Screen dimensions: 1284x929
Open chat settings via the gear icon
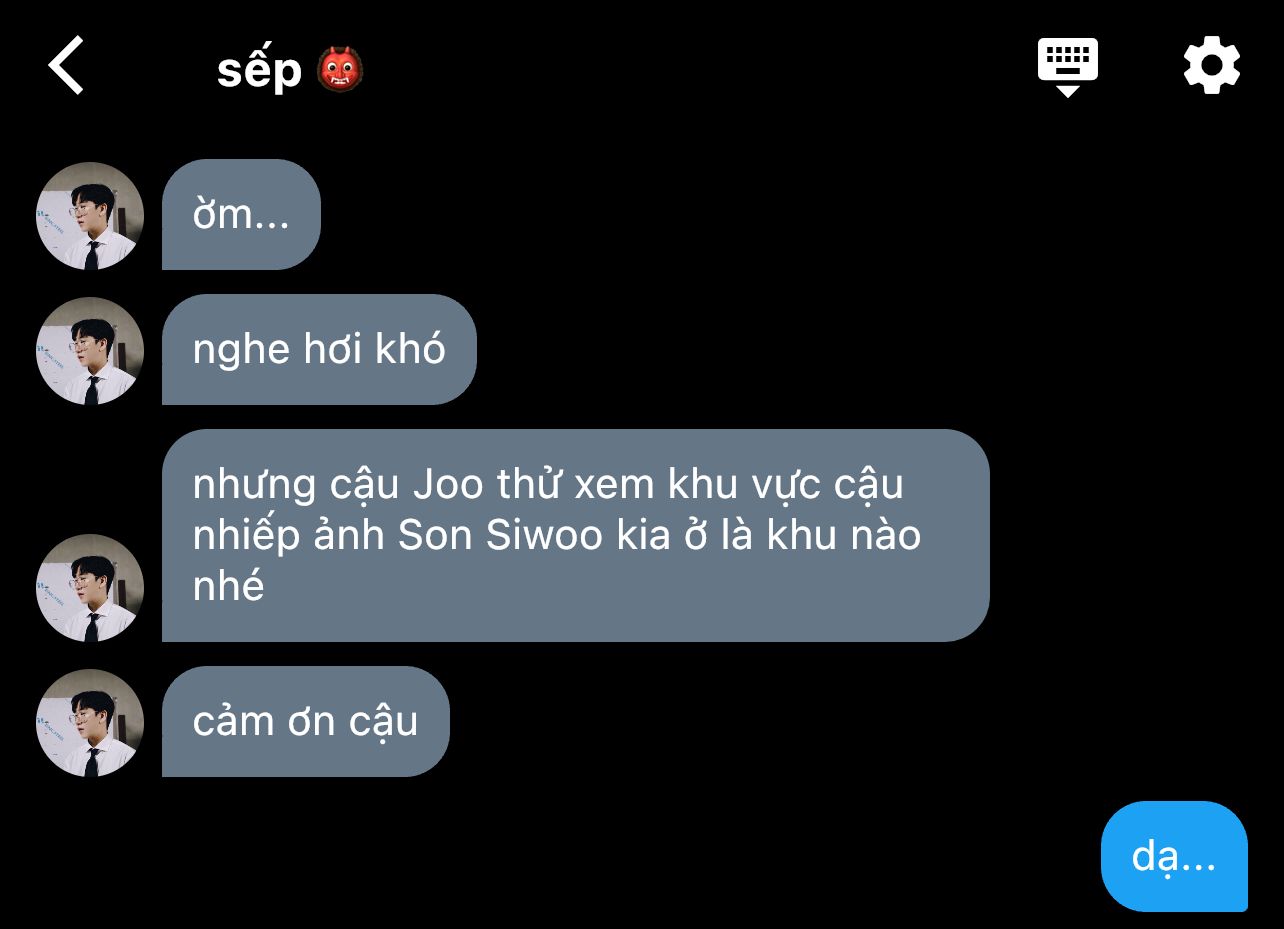1211,65
